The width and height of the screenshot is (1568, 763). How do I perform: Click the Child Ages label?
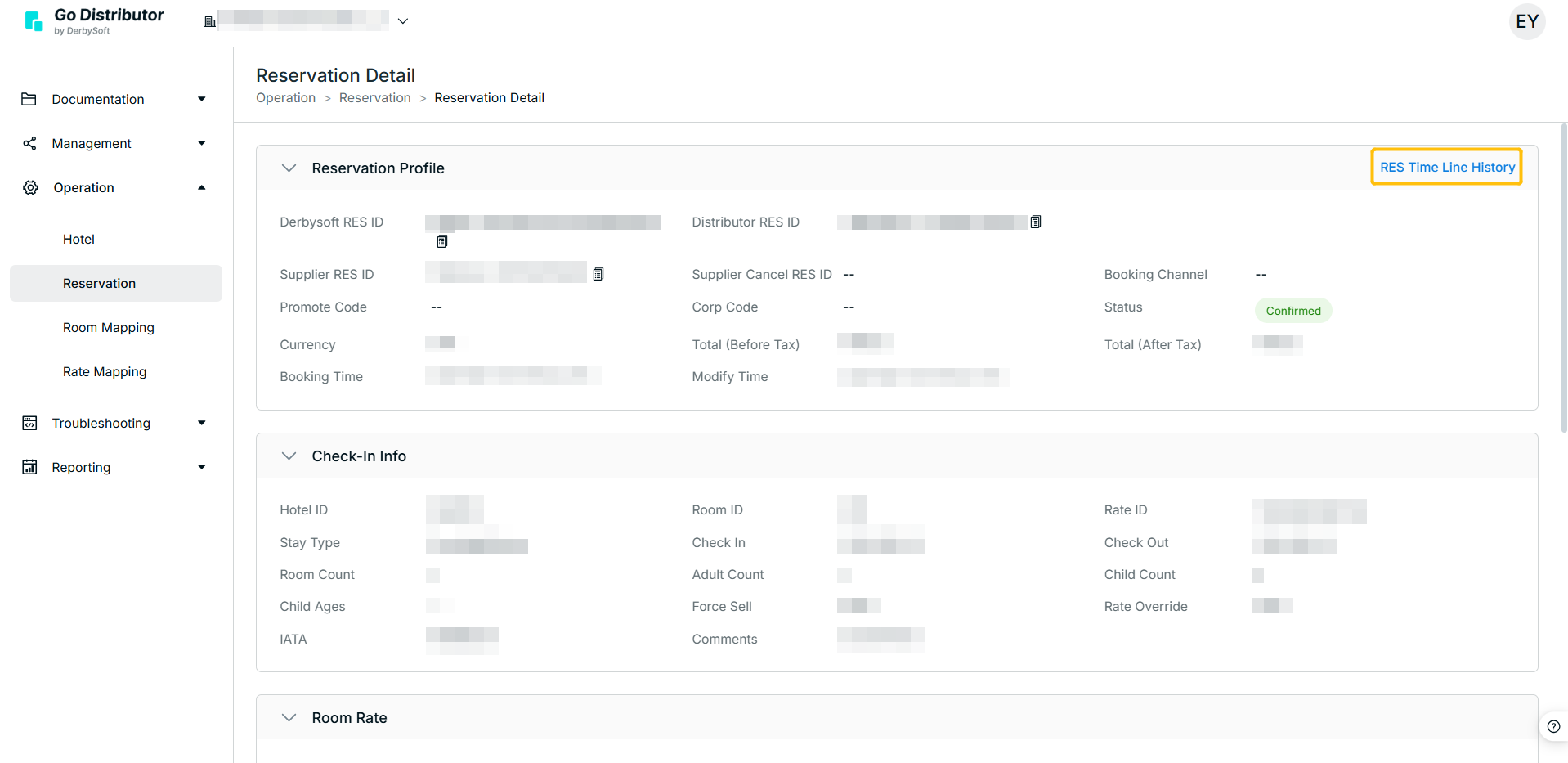(312, 606)
